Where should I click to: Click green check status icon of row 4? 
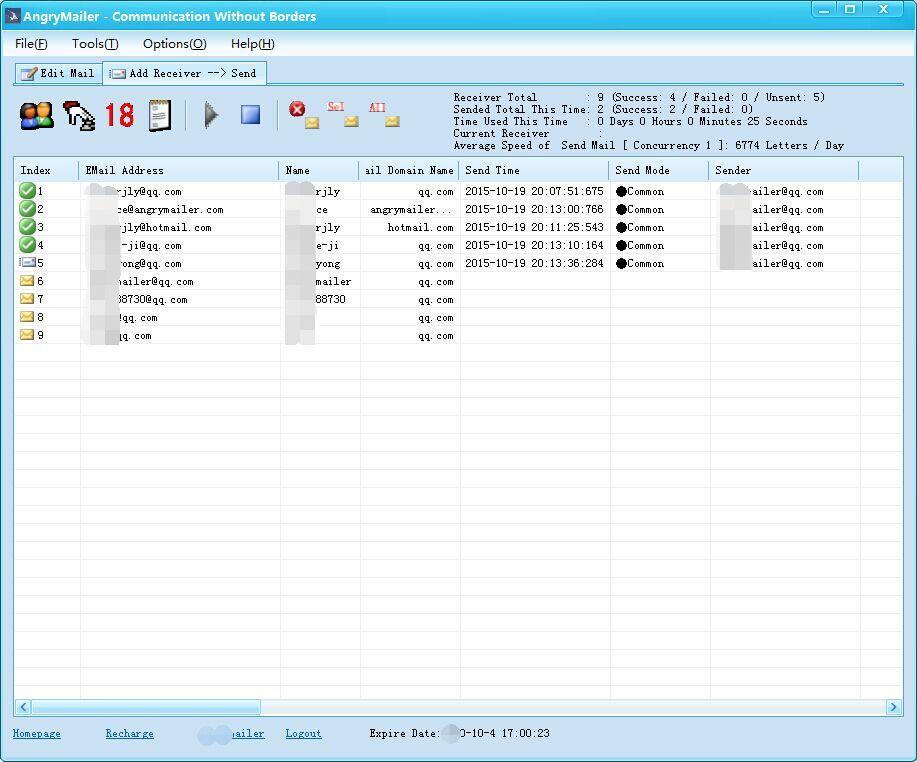(x=27, y=244)
